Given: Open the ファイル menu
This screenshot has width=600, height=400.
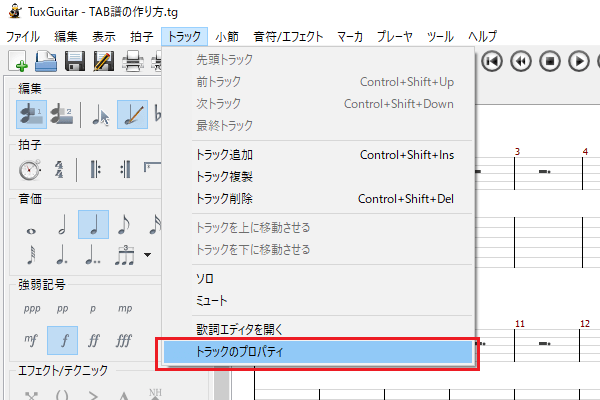Looking at the screenshot, I should coord(23,37).
